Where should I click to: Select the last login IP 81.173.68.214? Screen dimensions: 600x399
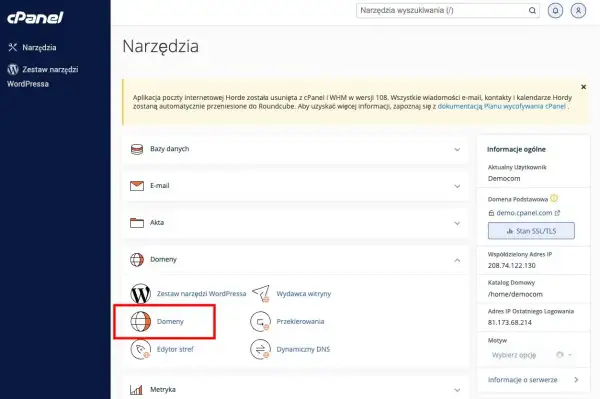coord(510,322)
